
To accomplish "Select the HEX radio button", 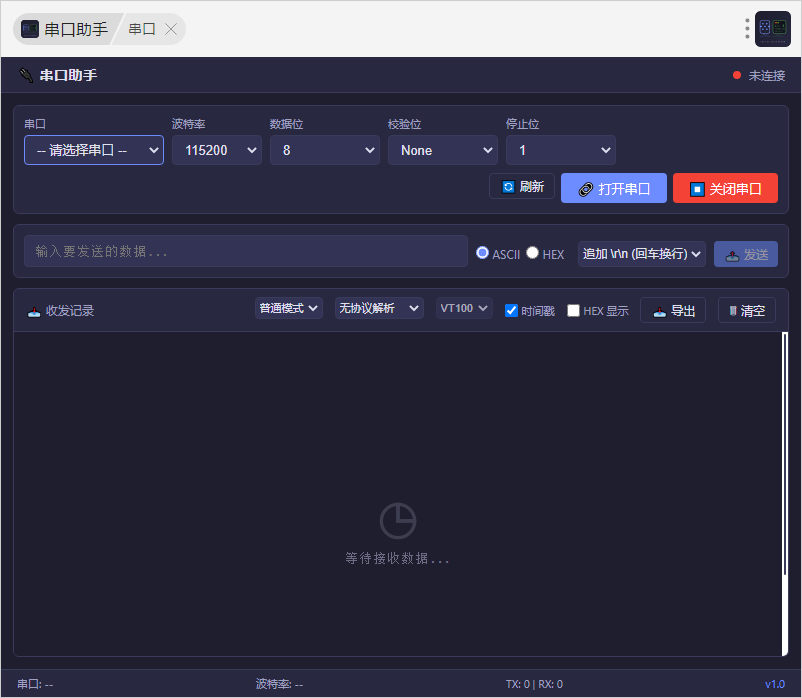I will (x=532, y=253).
